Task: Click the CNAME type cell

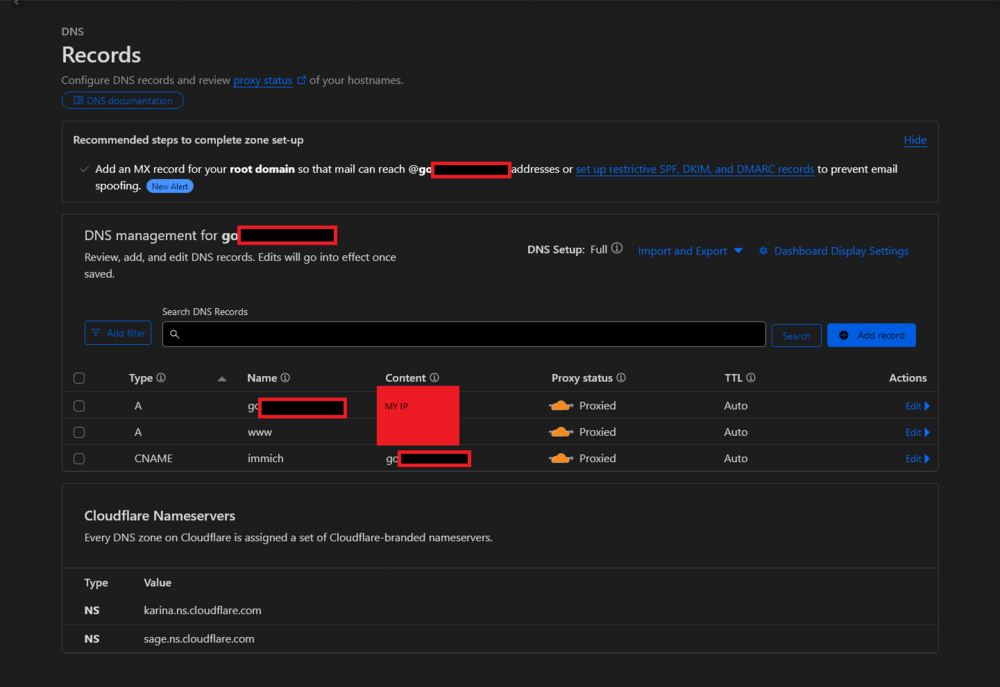Action: point(153,458)
